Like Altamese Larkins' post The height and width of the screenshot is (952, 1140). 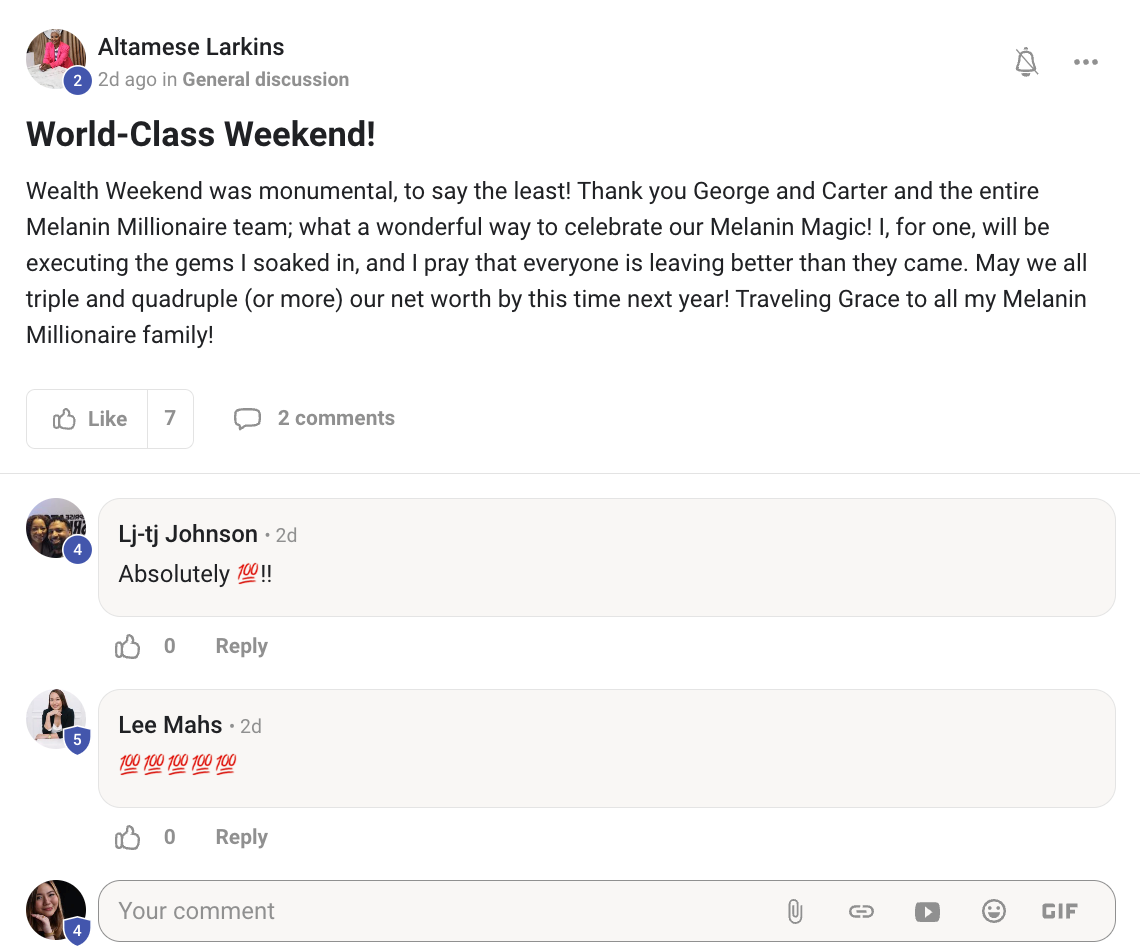tap(89, 419)
